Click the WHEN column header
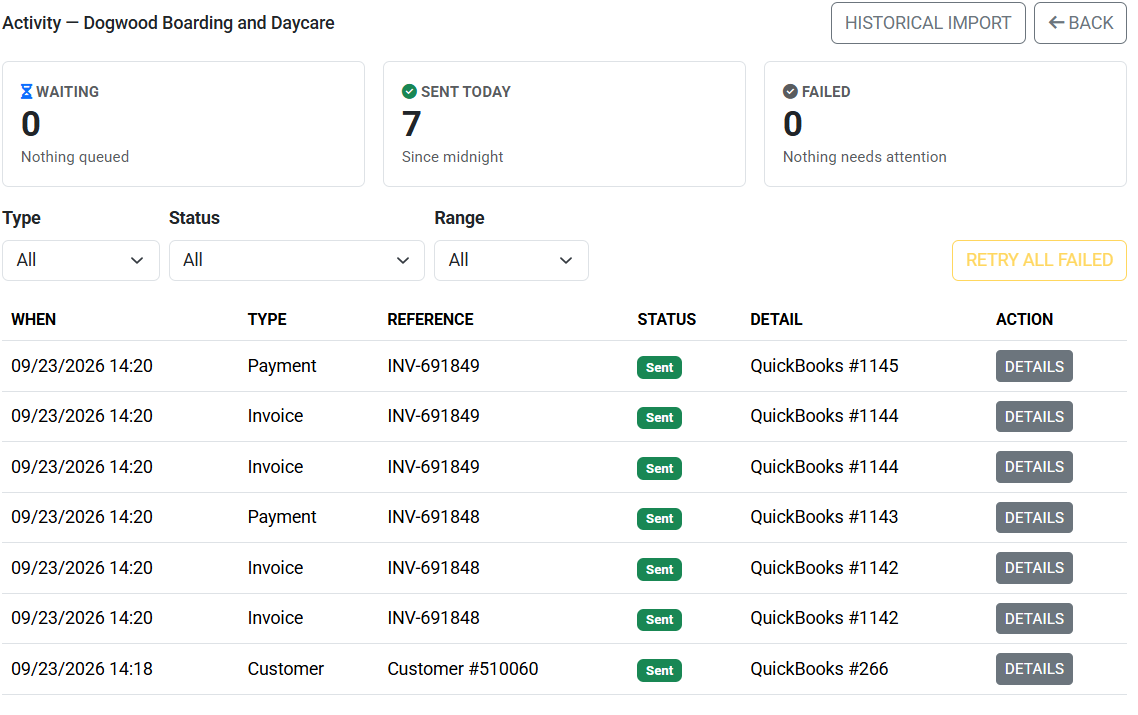This screenshot has width=1138, height=715. point(33,319)
